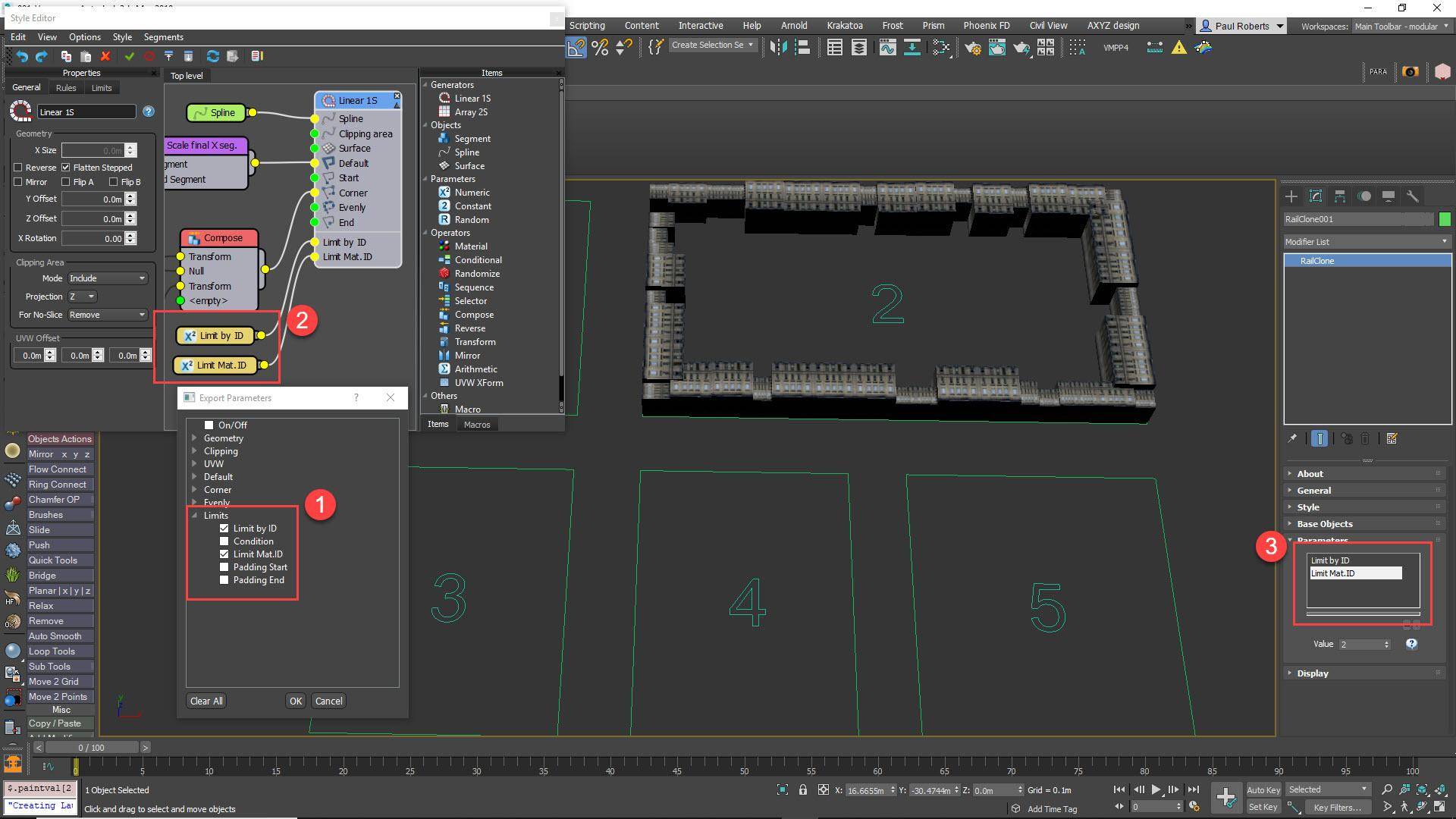
Task: Uncheck Limit by ID in Export Parameters
Action: 224,528
